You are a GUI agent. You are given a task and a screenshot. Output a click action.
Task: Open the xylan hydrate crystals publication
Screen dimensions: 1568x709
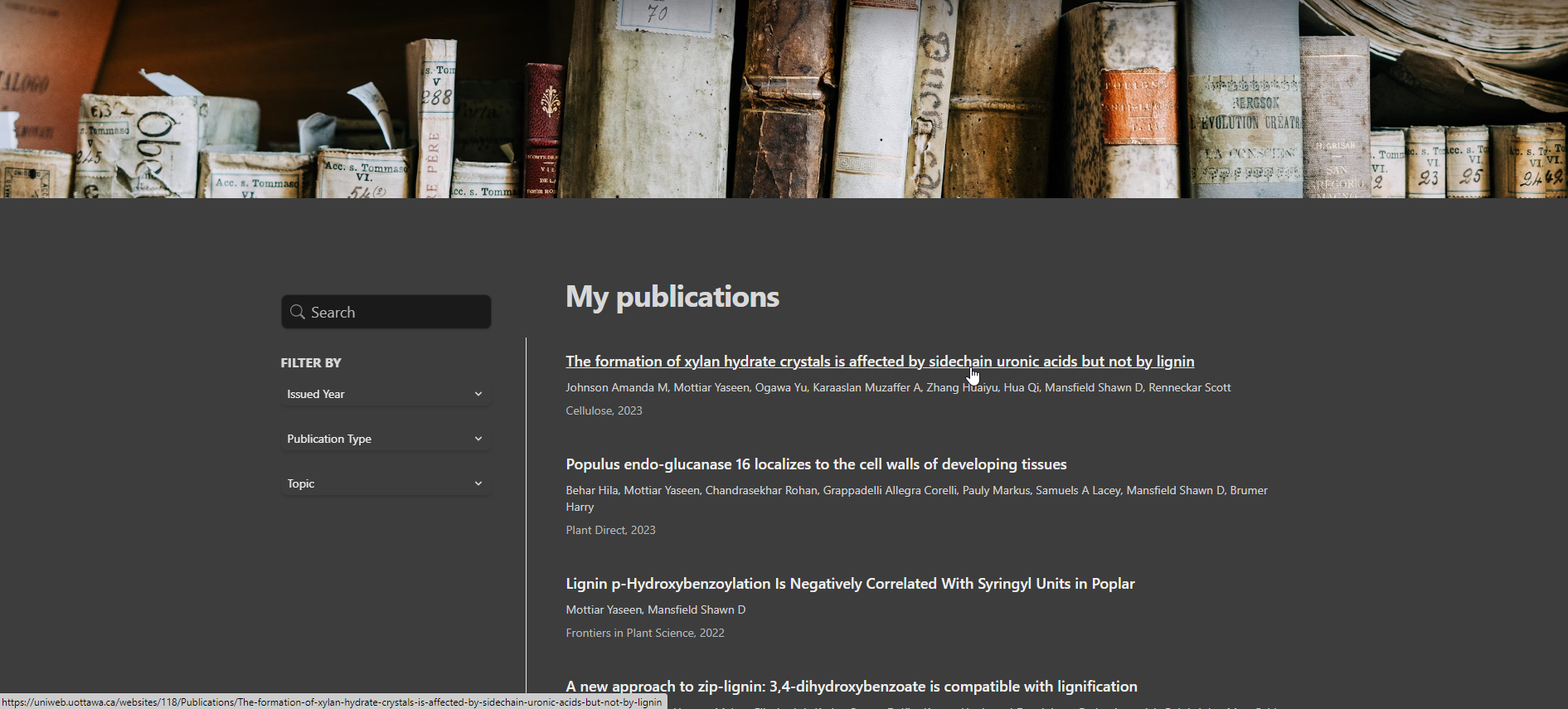tap(879, 362)
